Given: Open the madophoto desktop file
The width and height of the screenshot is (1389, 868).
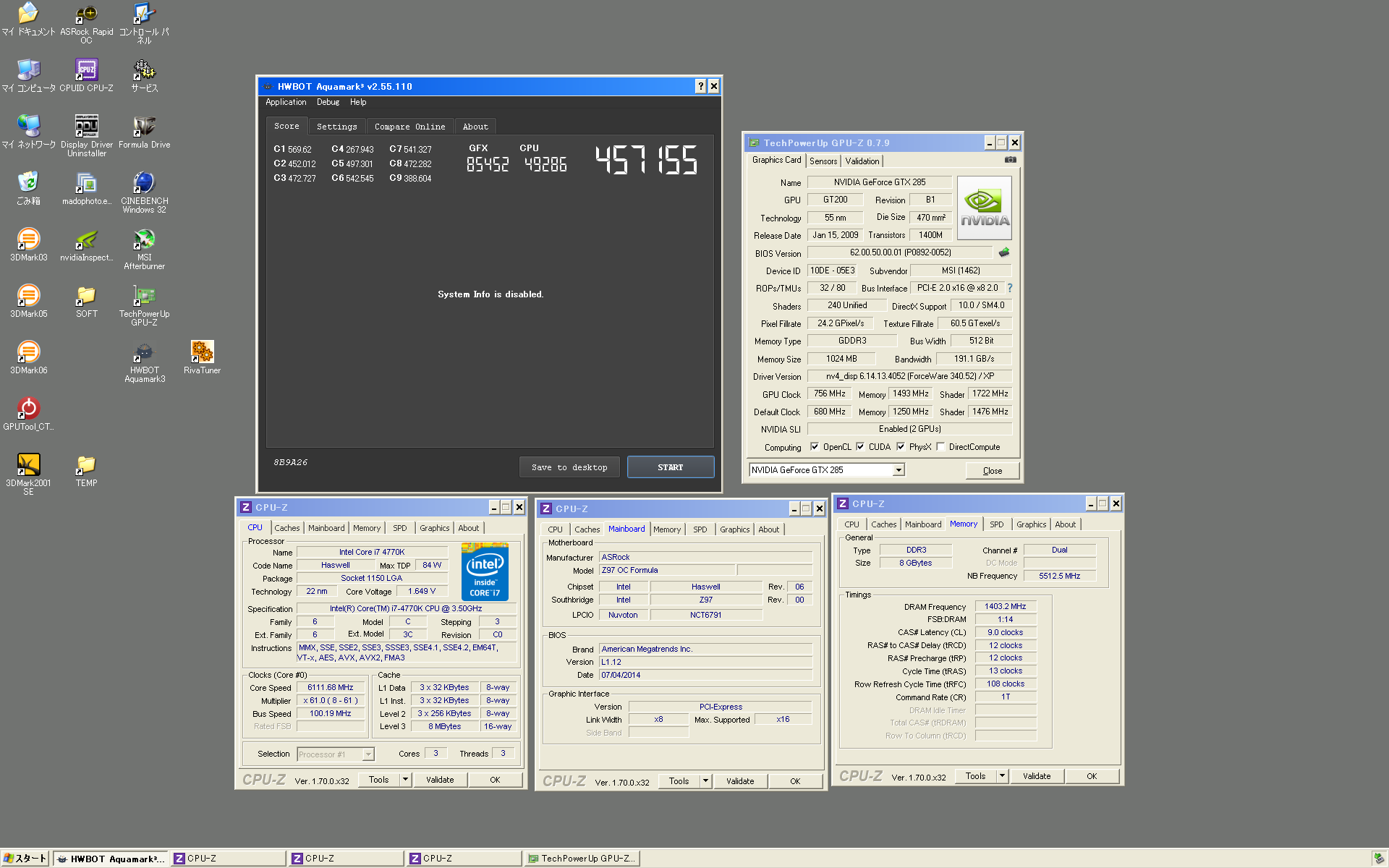Looking at the screenshot, I should 86,188.
